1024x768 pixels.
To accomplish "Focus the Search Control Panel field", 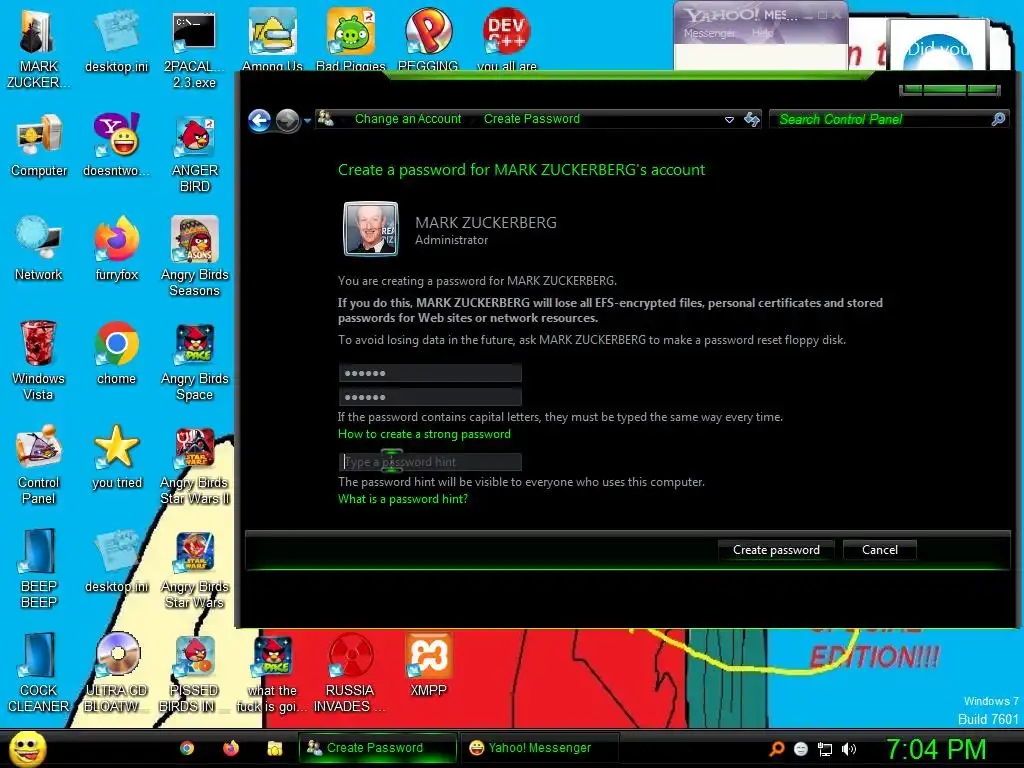I will 882,119.
